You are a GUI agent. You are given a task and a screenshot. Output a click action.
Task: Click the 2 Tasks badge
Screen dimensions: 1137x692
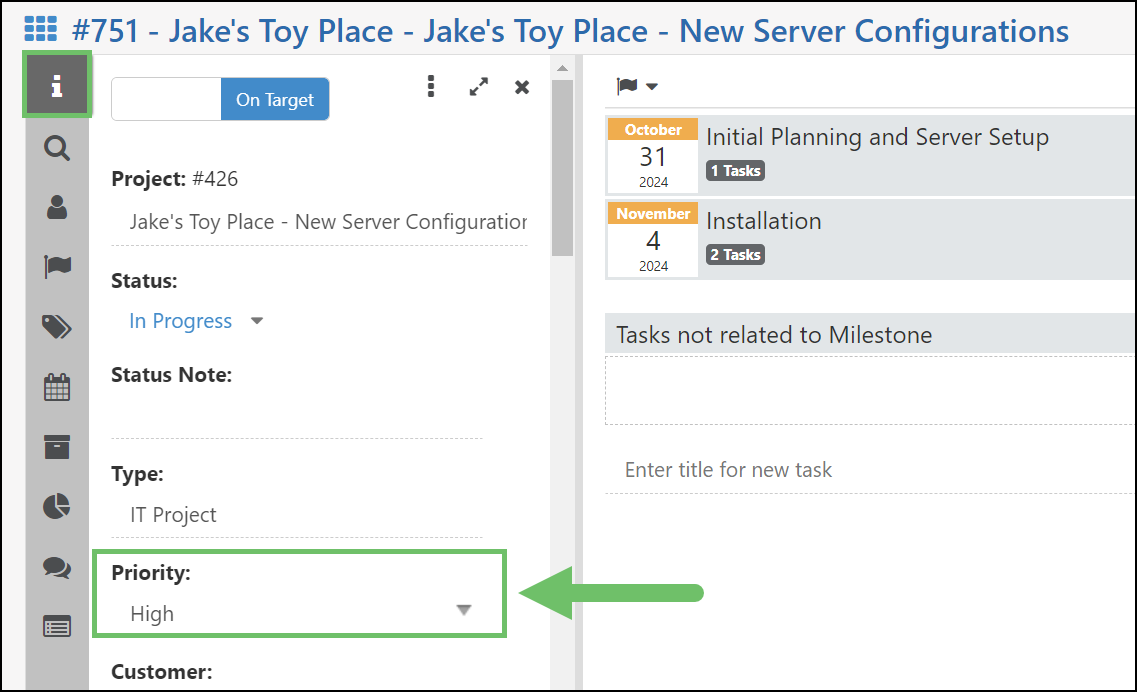[x=735, y=255]
